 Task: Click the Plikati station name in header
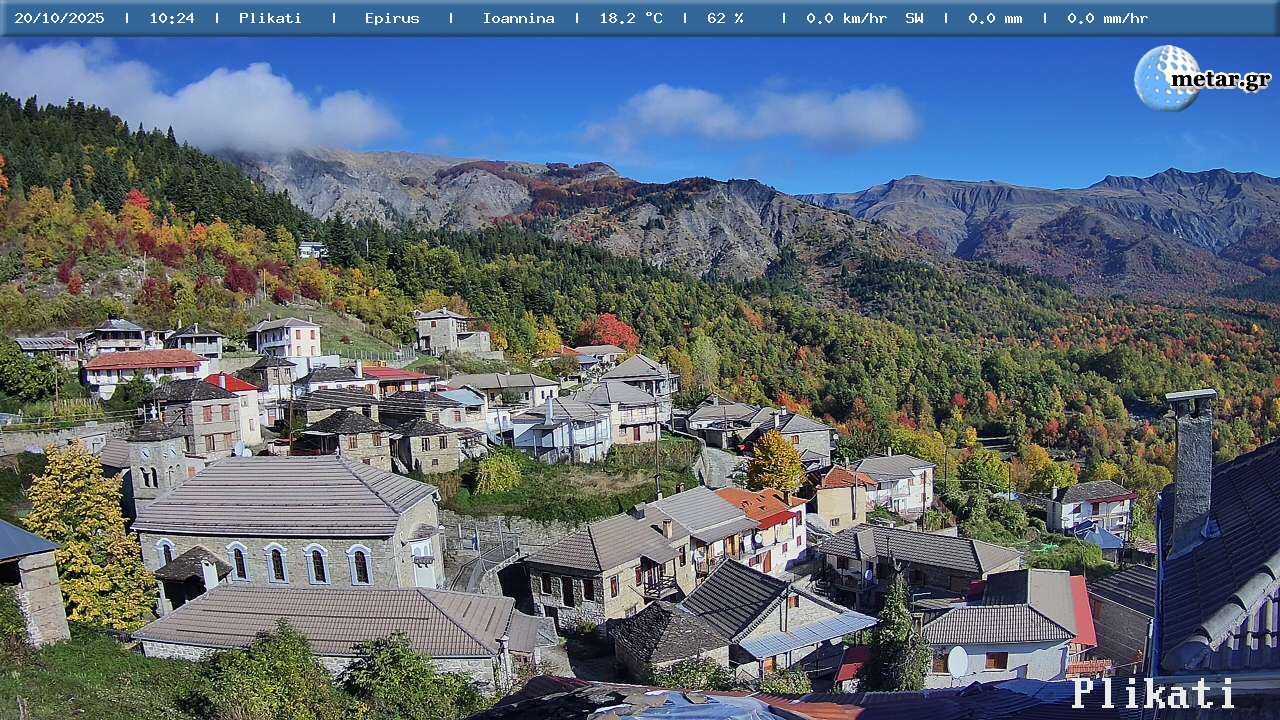pos(270,18)
